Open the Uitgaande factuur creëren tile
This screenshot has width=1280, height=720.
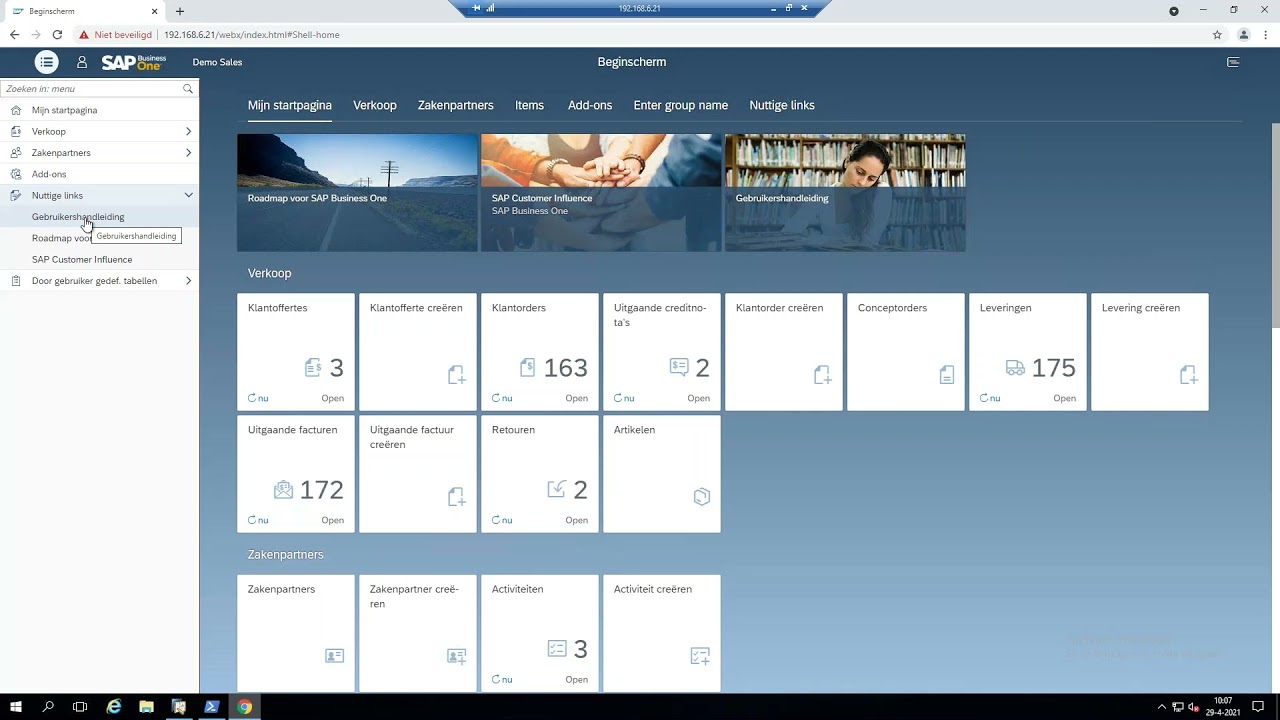click(418, 474)
